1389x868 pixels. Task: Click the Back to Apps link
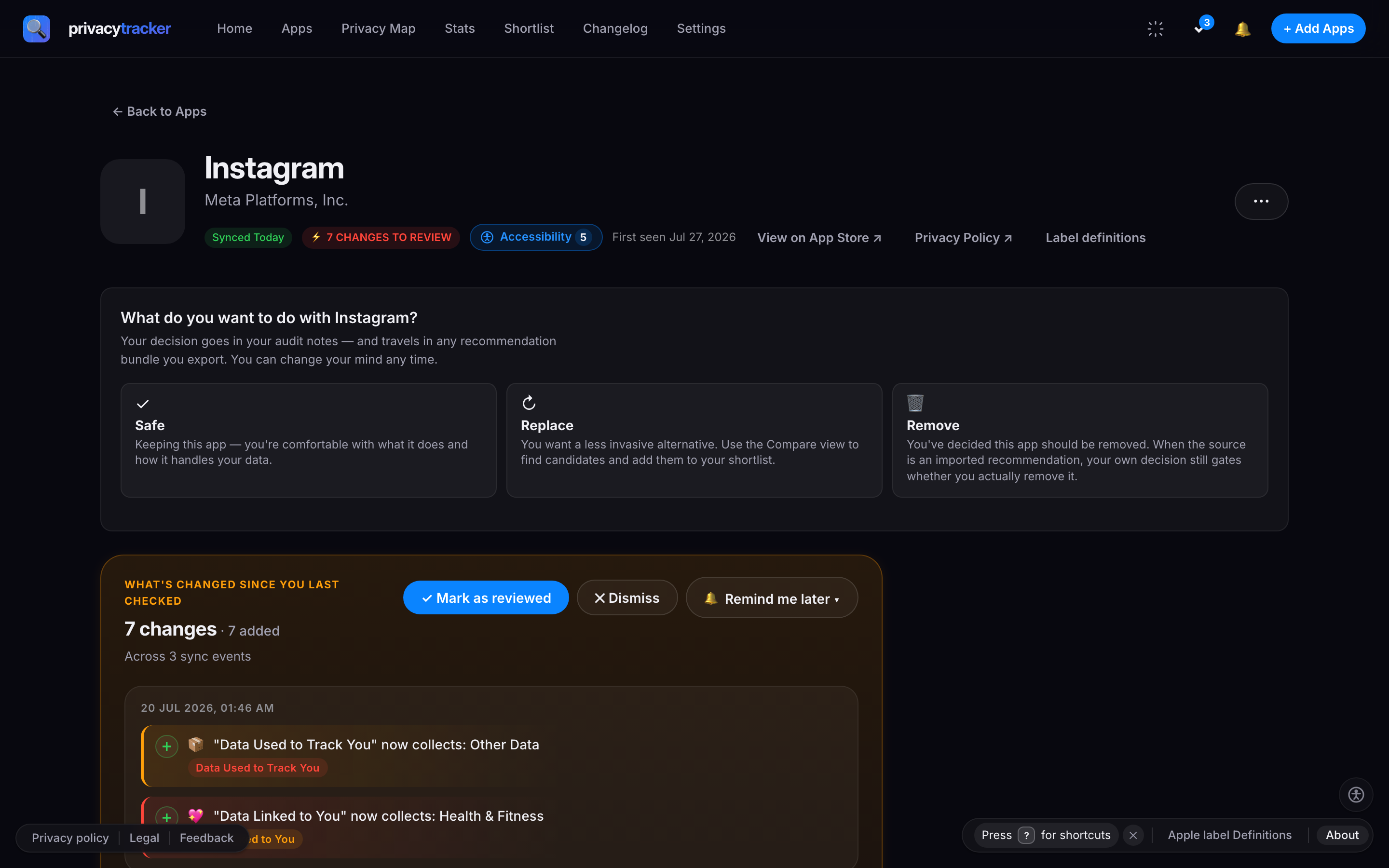[x=160, y=111]
